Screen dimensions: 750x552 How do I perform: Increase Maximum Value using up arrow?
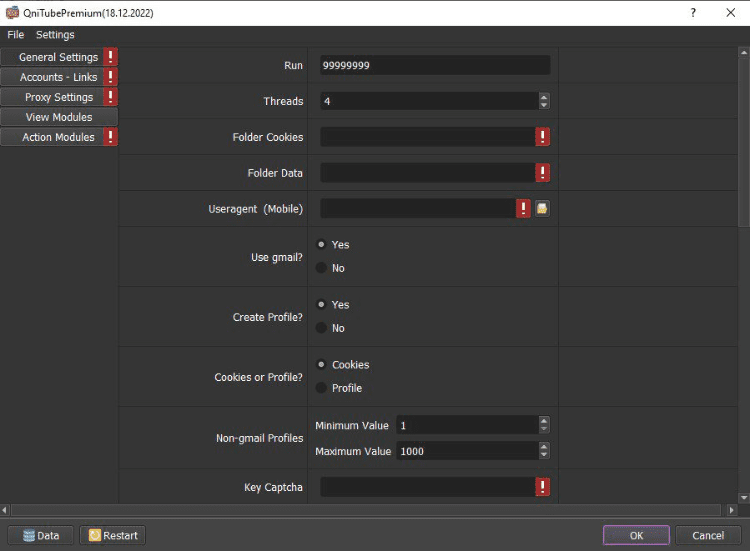pos(544,447)
